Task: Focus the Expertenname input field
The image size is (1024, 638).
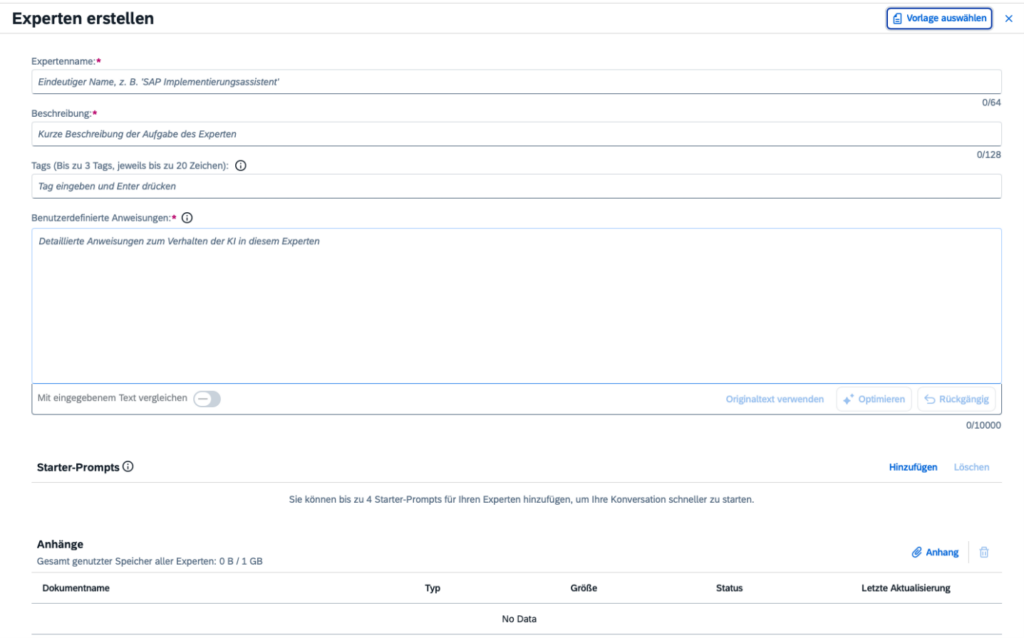Action: (x=516, y=82)
